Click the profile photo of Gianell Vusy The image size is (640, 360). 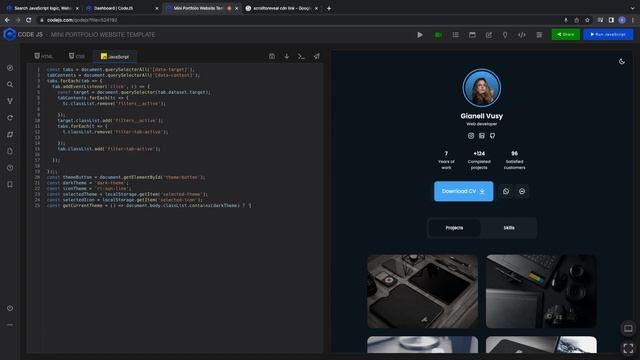(x=482, y=88)
